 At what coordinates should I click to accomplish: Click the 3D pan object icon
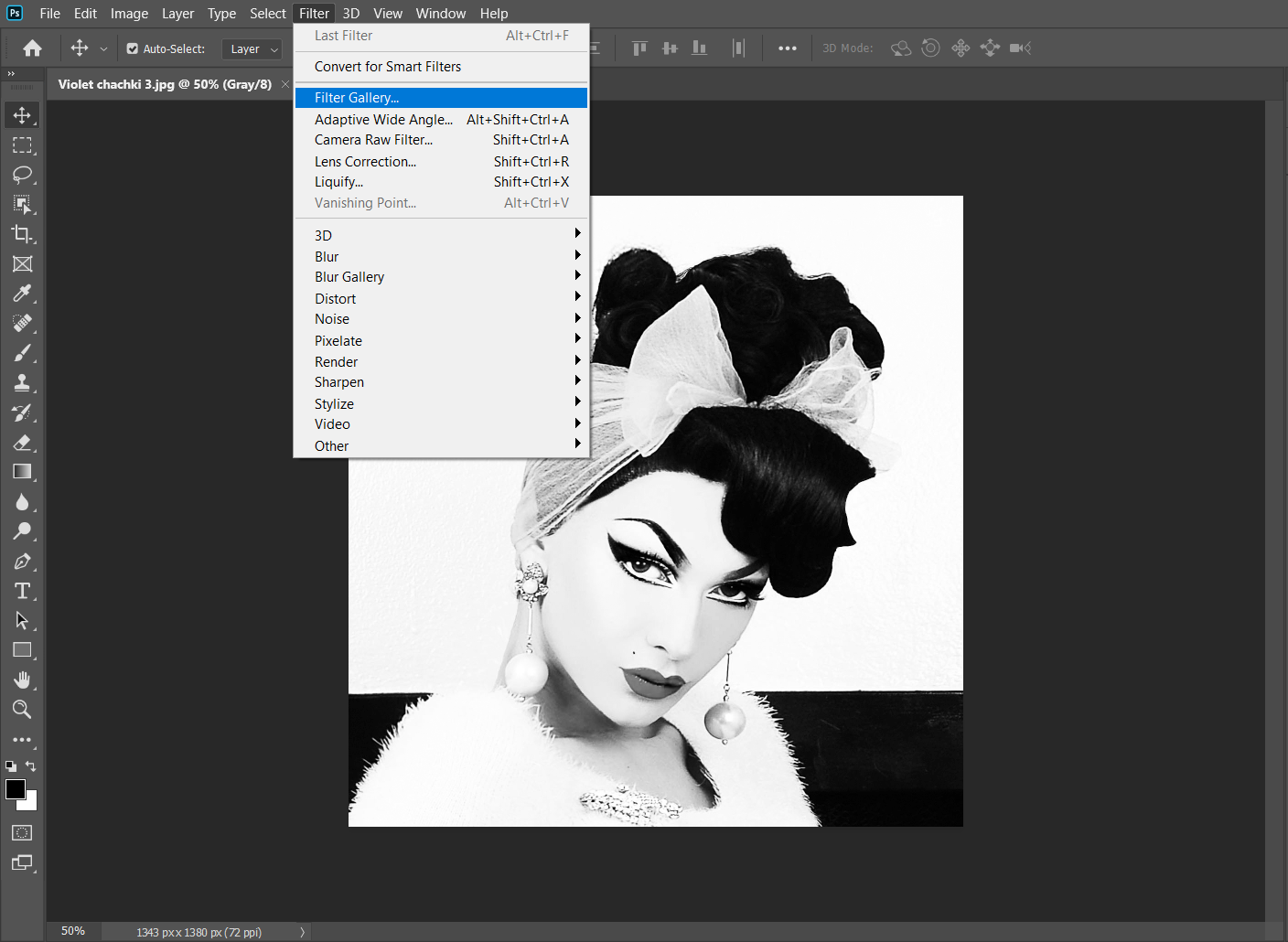961,48
